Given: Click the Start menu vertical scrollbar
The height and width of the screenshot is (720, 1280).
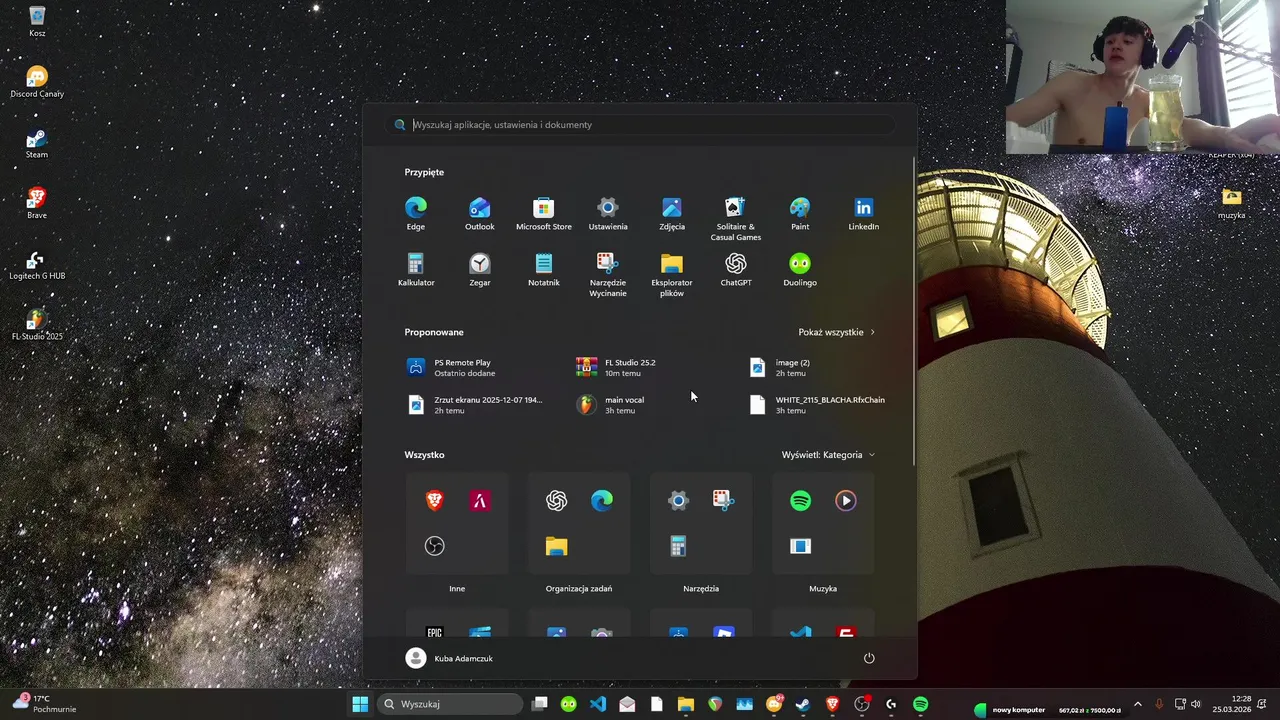Looking at the screenshot, I should point(914,310).
